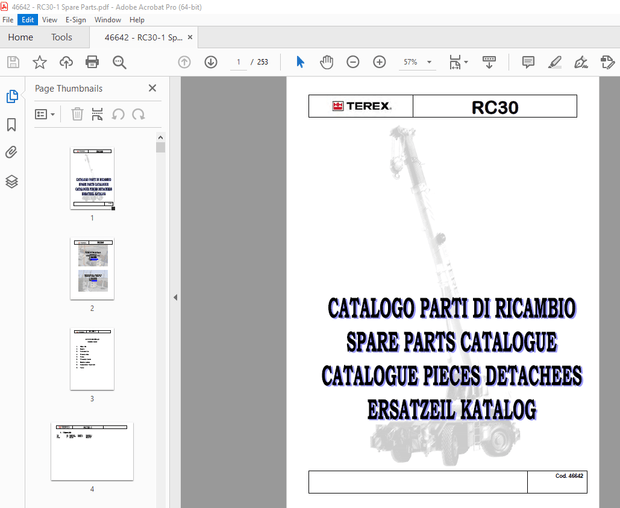
Task: Open Page Thumbnails sidebar icon
Action: (x=12, y=96)
